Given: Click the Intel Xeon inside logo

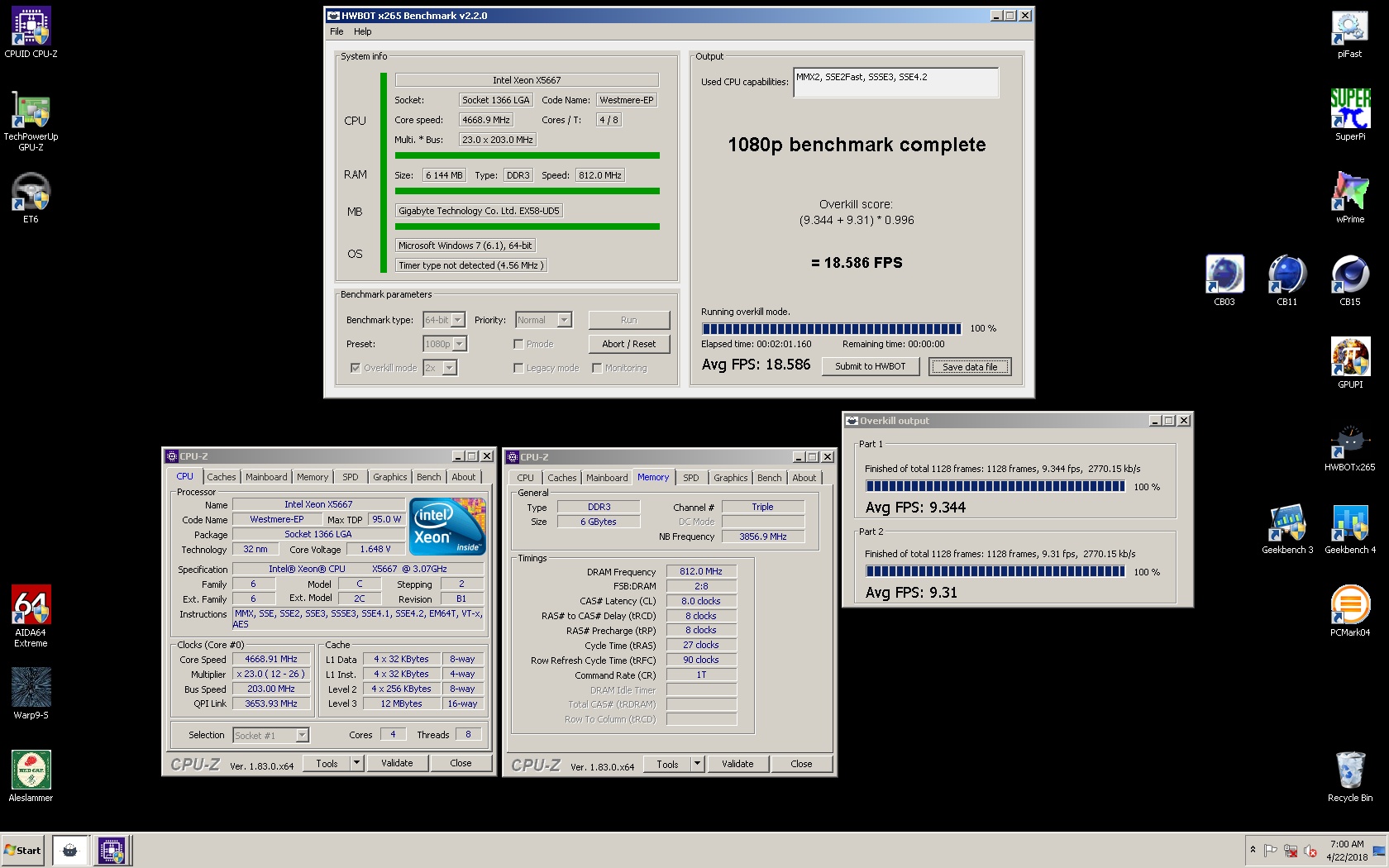Looking at the screenshot, I should [448, 526].
